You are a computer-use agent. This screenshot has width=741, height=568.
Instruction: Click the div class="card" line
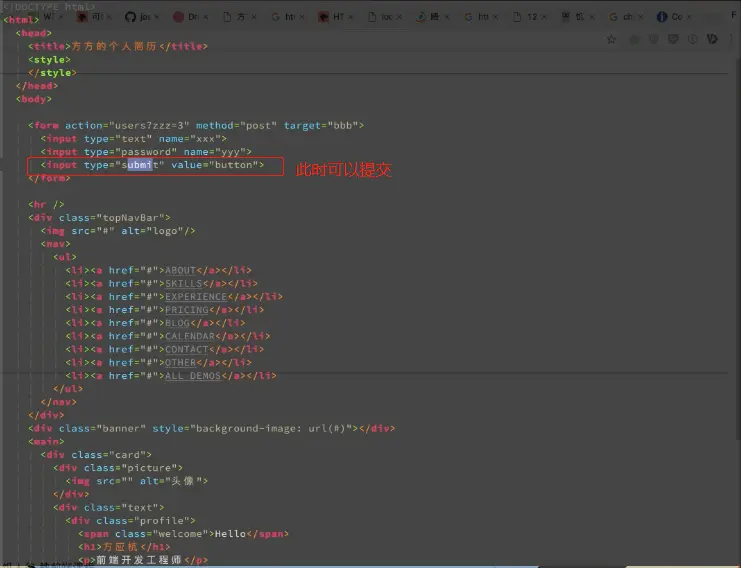pyautogui.click(x=96, y=455)
